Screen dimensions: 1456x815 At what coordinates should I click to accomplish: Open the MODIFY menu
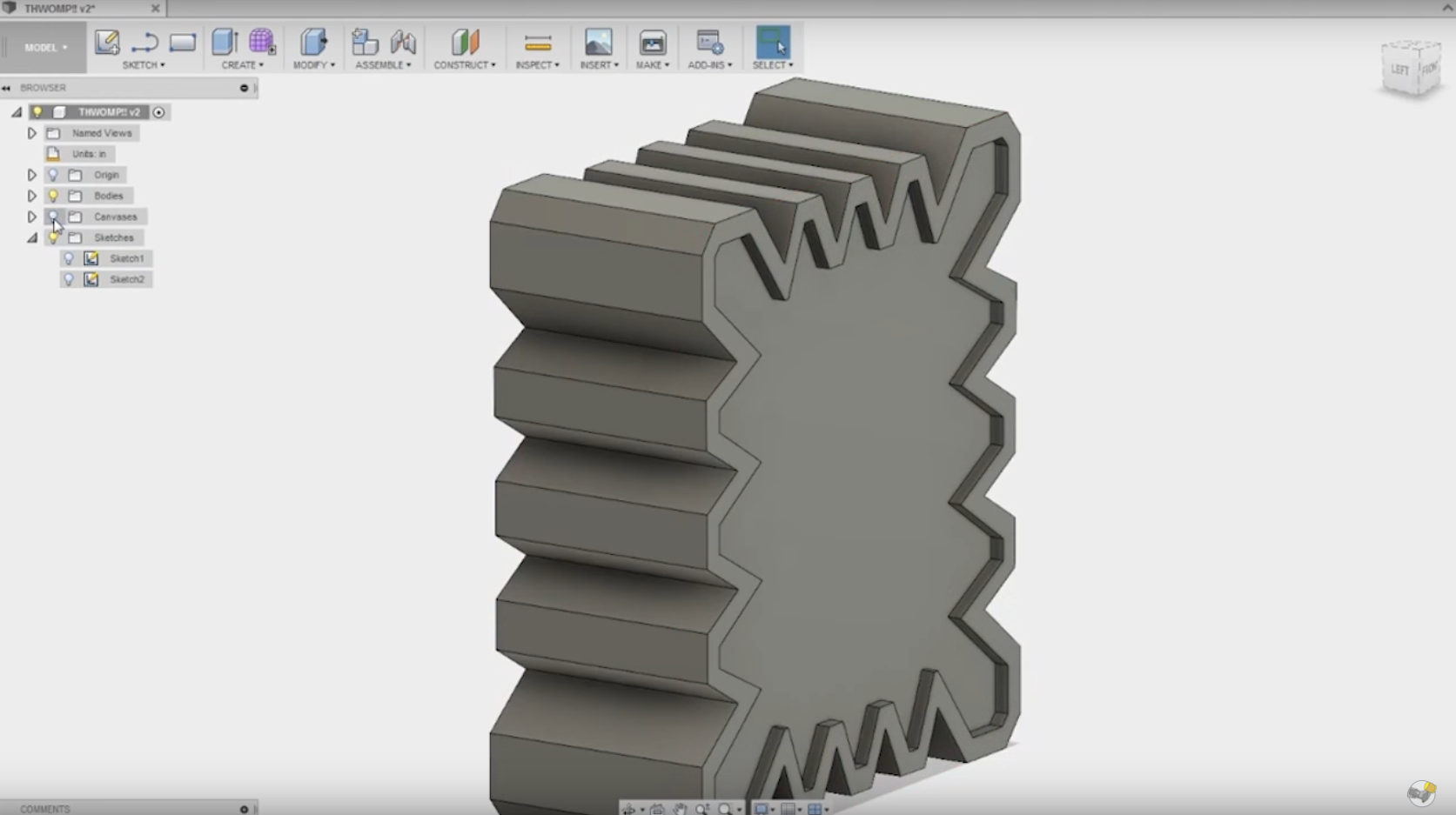coord(314,65)
